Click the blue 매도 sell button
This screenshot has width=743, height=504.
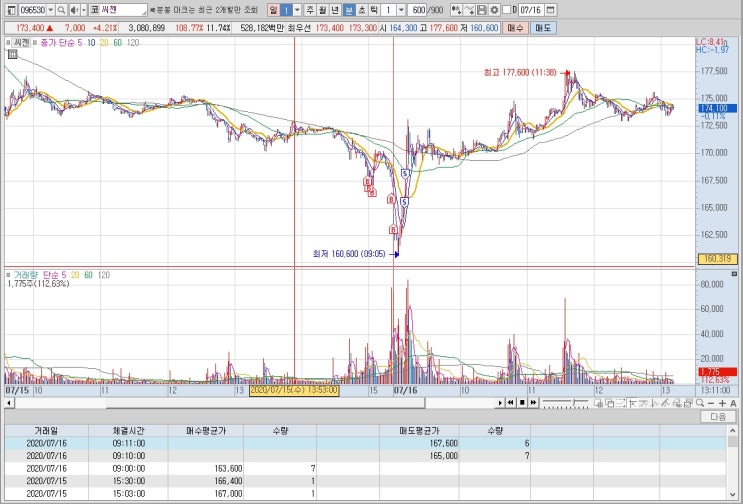pyautogui.click(x=543, y=28)
